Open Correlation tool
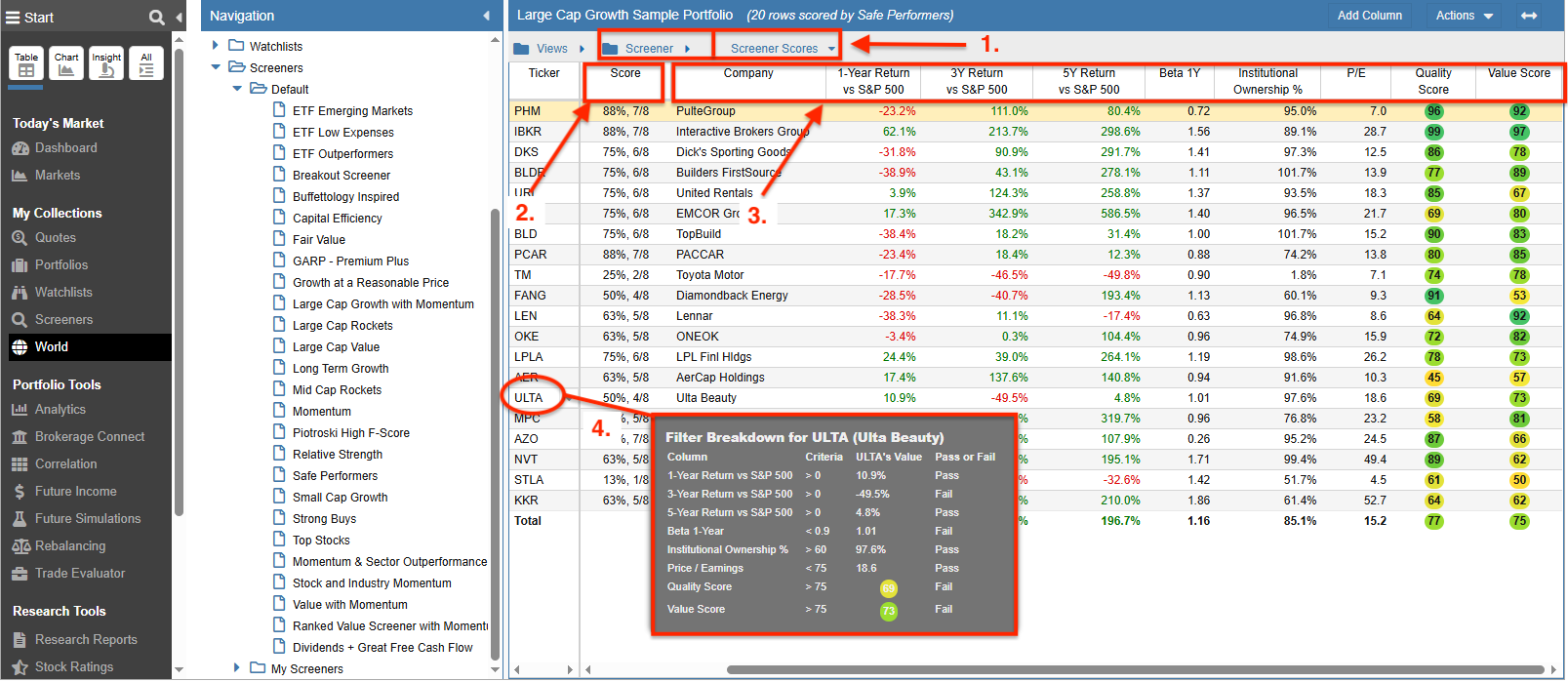The image size is (1568, 682). click(x=65, y=464)
